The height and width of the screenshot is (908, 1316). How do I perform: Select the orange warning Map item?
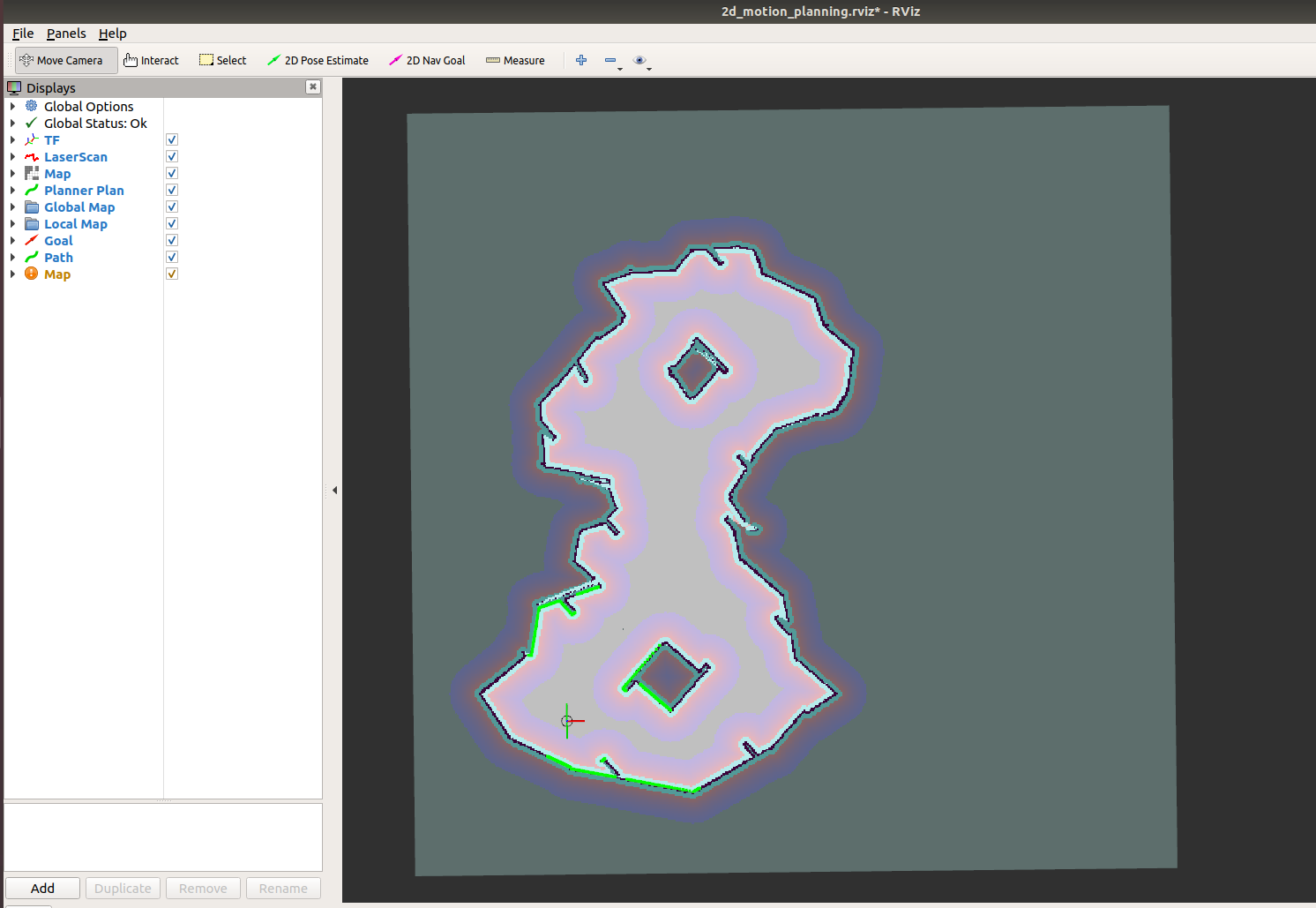57,274
